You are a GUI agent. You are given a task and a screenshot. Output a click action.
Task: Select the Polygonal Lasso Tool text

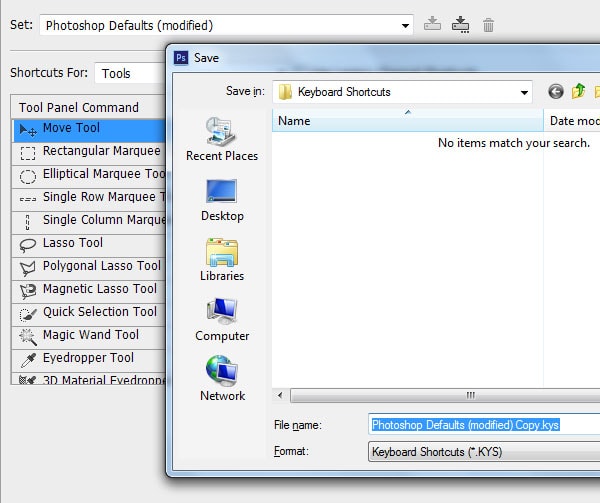pos(102,265)
